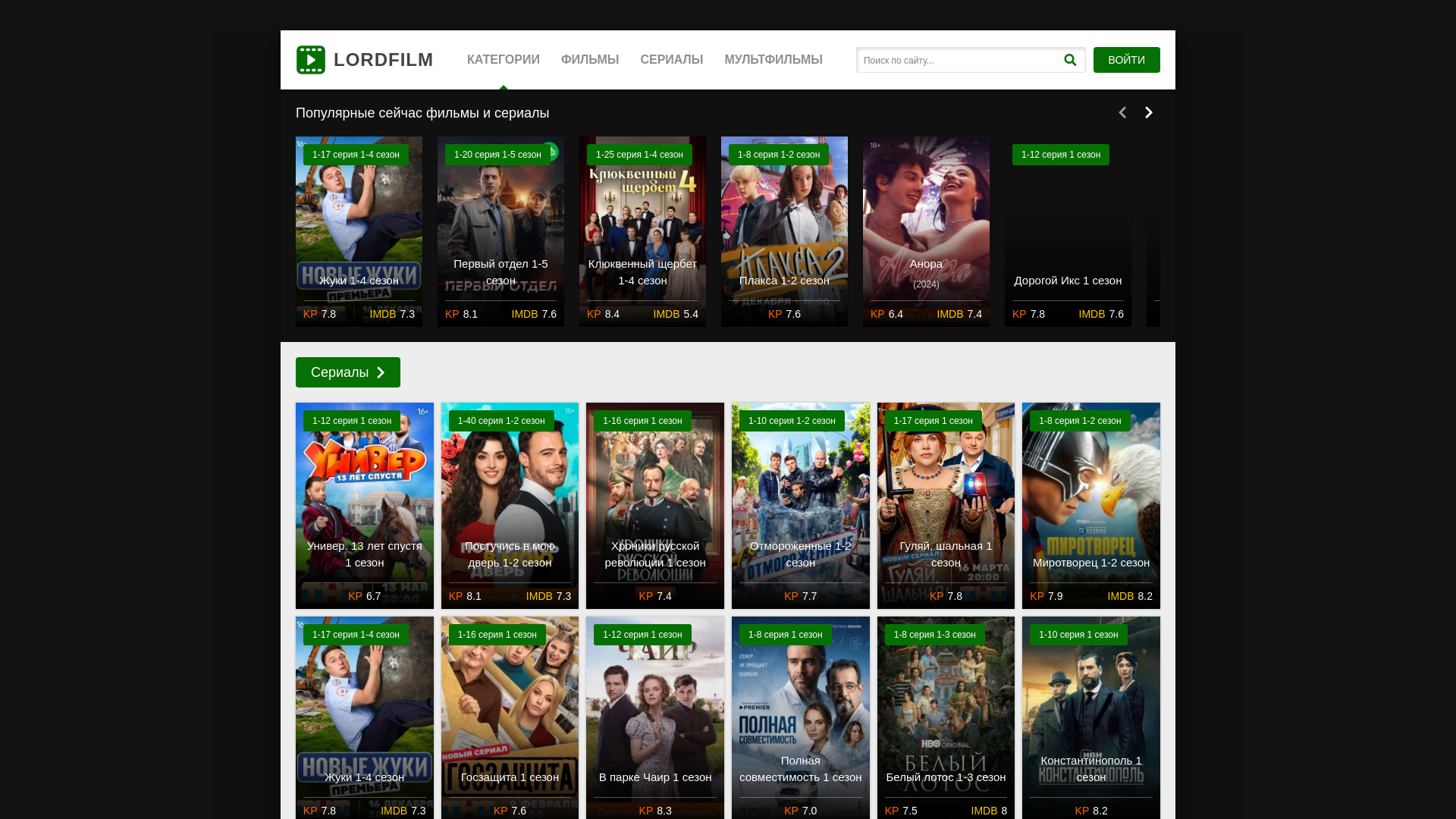The height and width of the screenshot is (819, 1456).
Task: Open Универ. 13 лет спустя poster
Action: 365,506
